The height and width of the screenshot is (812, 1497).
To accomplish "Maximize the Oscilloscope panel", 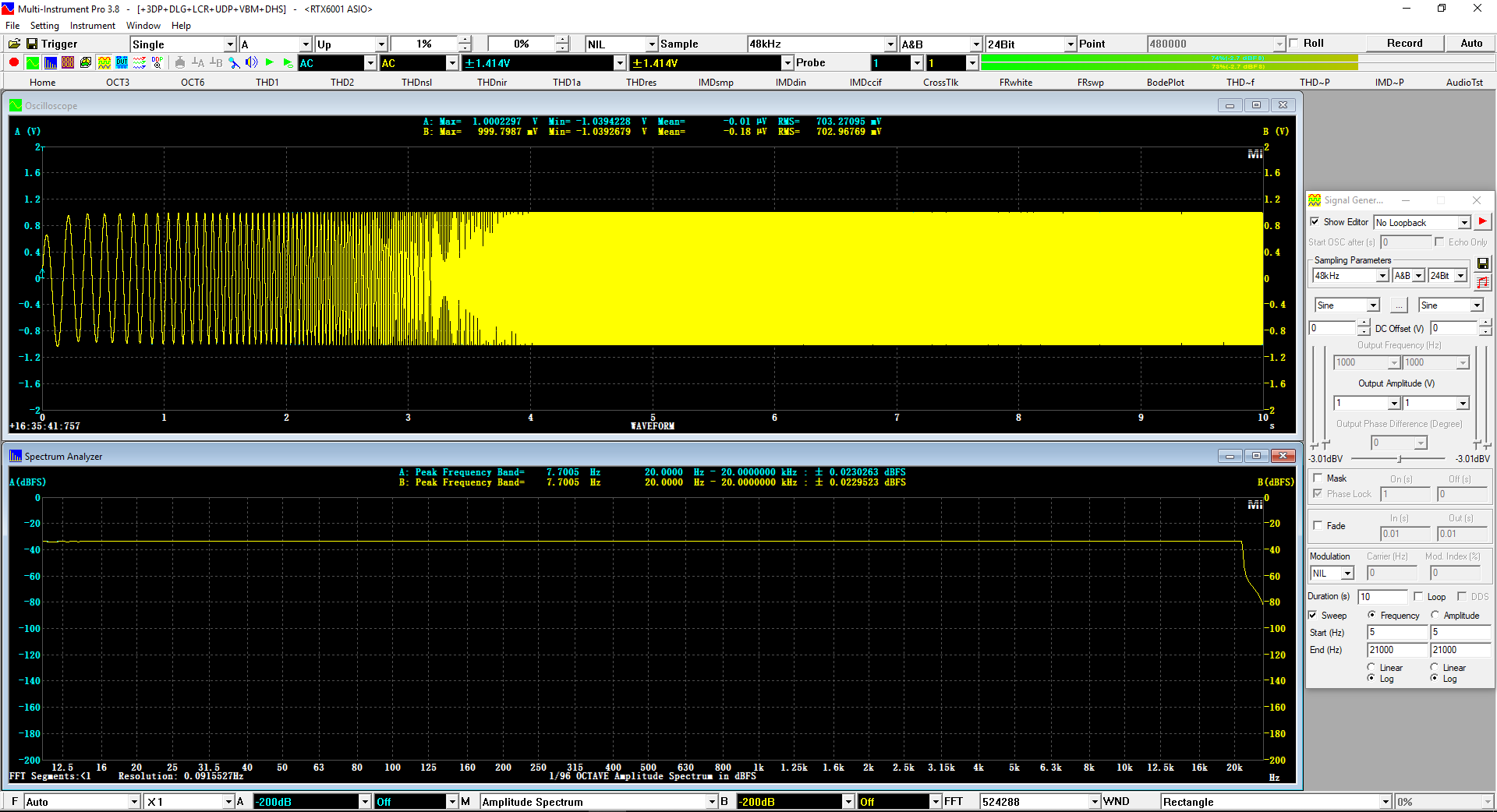I will tap(1256, 105).
